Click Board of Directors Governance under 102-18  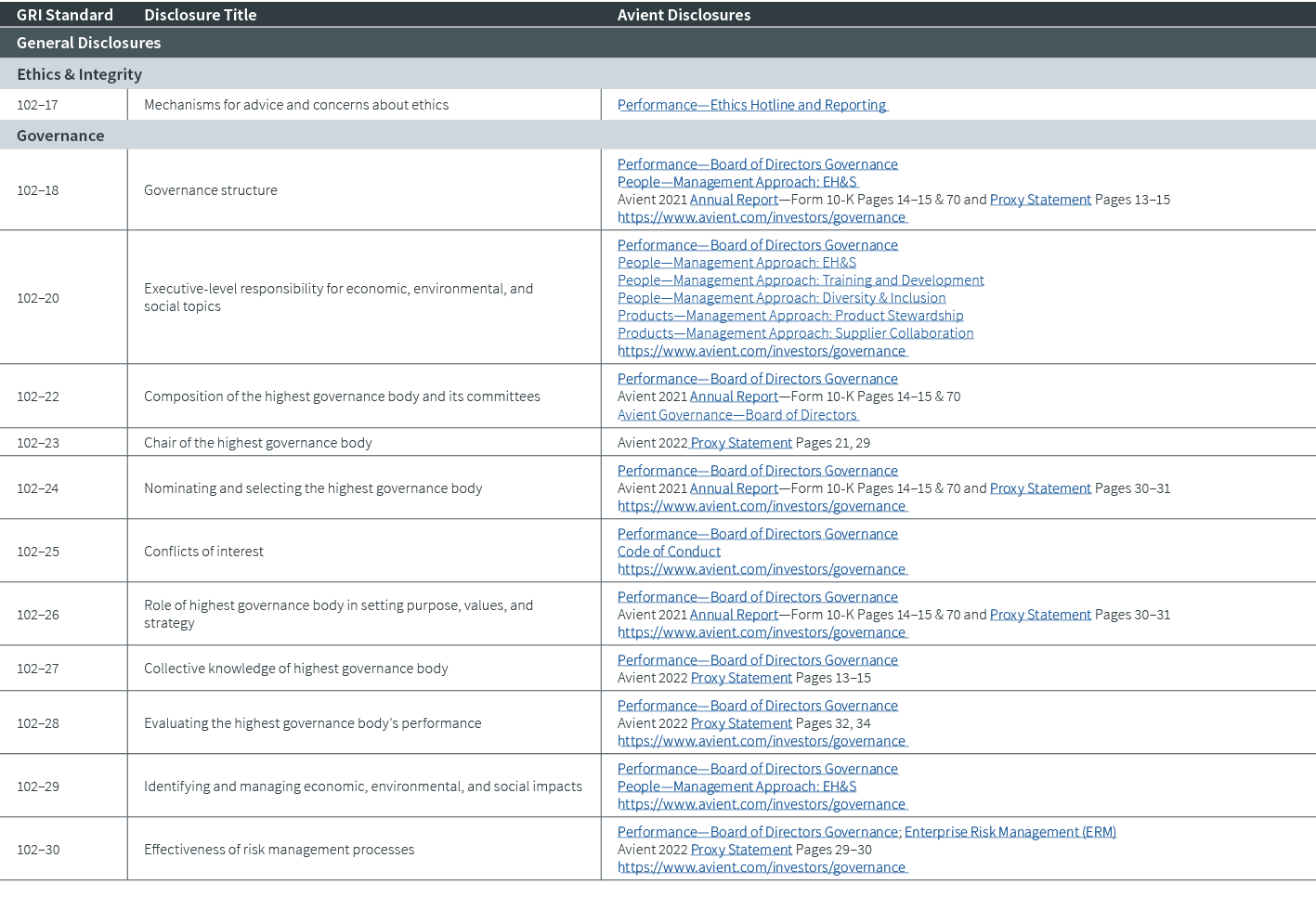[x=758, y=163]
